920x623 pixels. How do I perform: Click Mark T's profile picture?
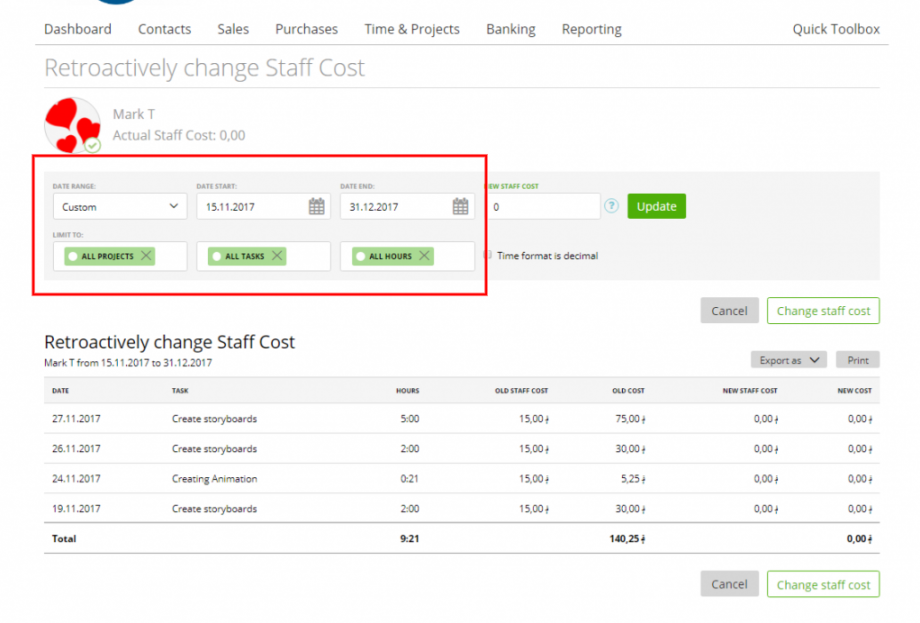(x=71, y=124)
